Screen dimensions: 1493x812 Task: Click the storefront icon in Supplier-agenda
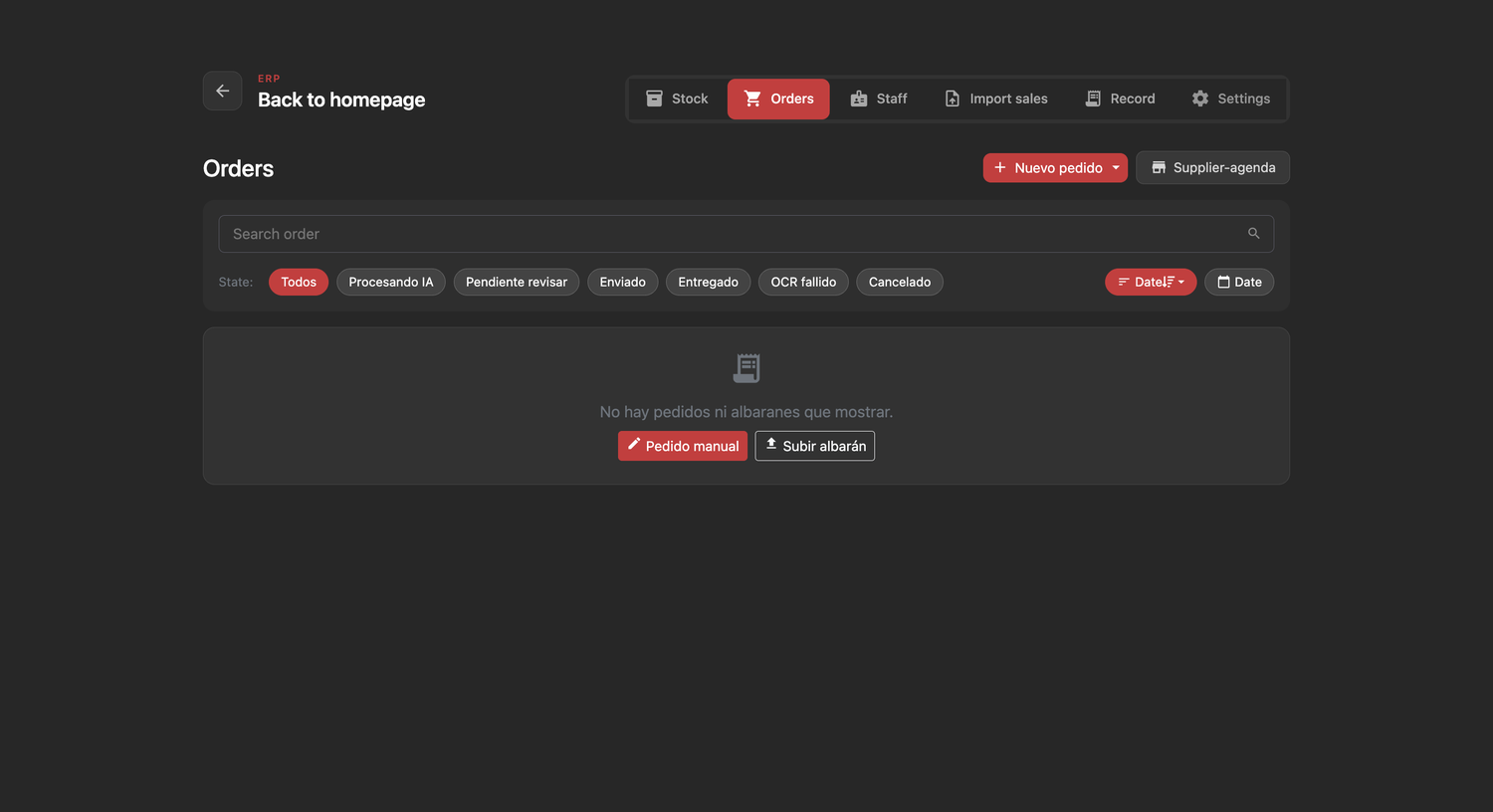point(1159,167)
